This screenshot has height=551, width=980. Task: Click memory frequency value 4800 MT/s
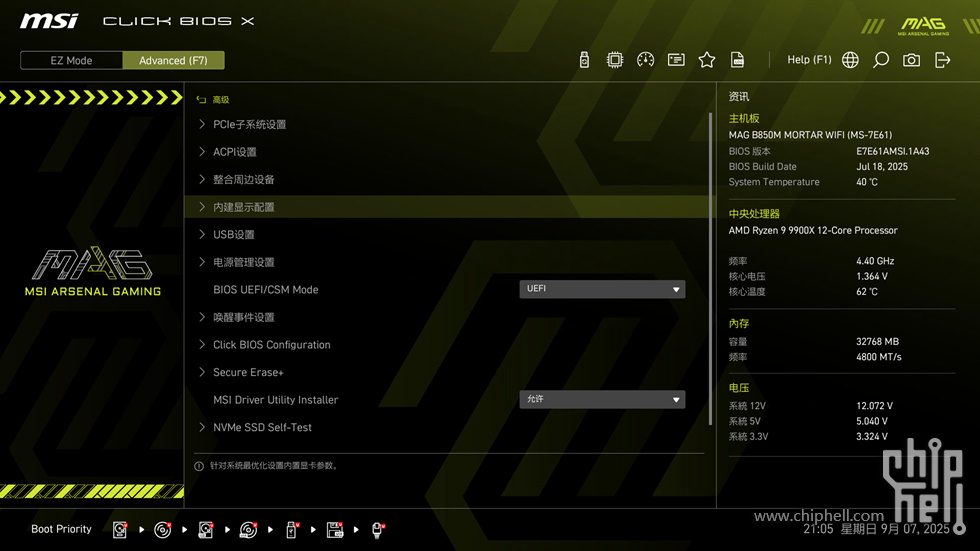click(x=879, y=357)
